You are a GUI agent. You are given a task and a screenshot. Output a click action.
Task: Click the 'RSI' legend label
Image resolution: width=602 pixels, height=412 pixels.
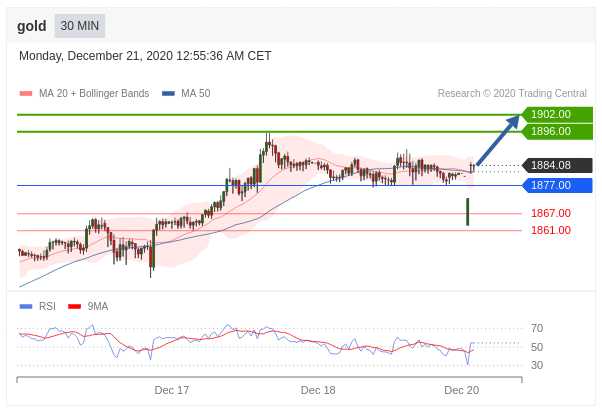click(47, 306)
